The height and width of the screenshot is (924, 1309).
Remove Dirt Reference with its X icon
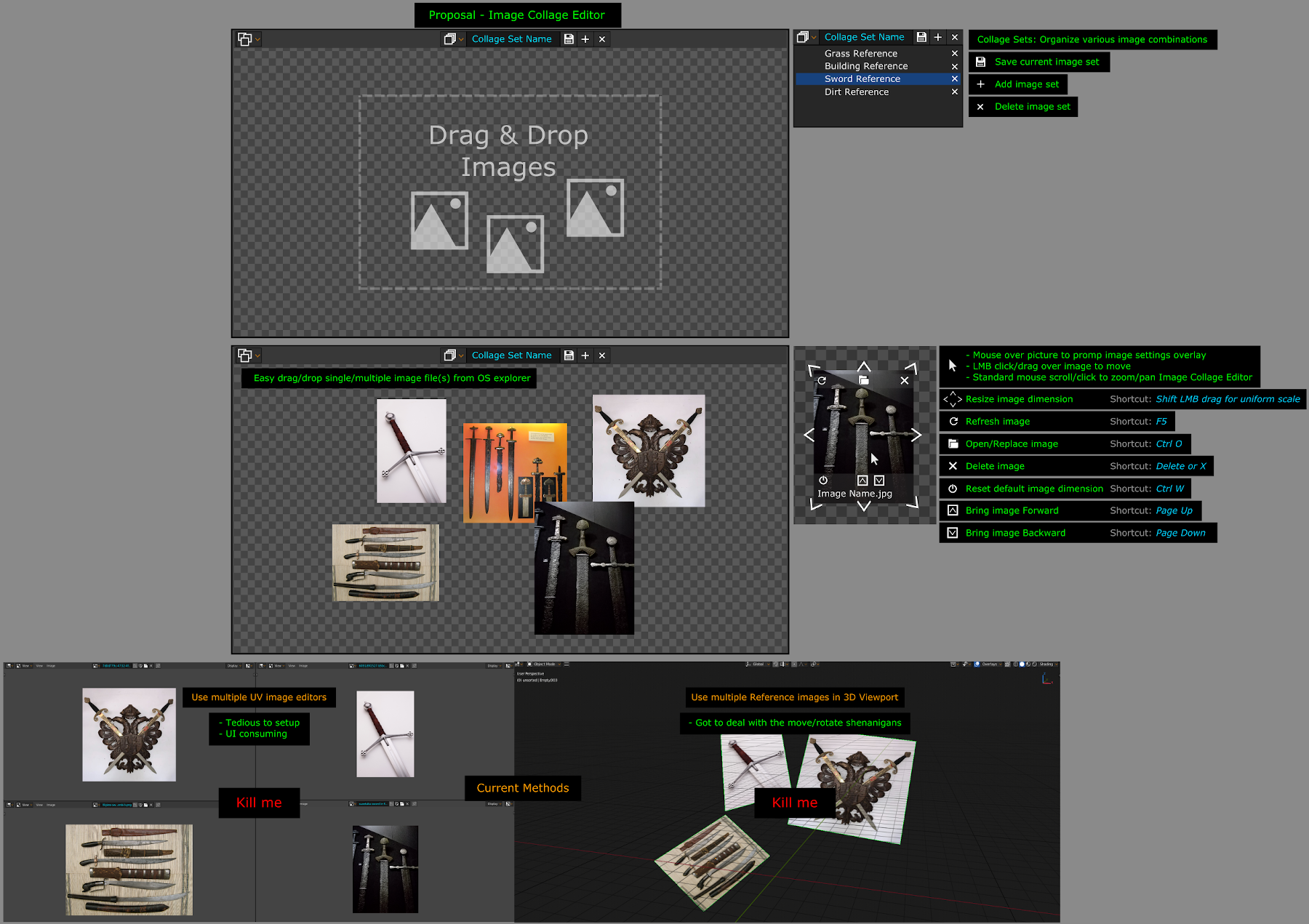point(955,92)
